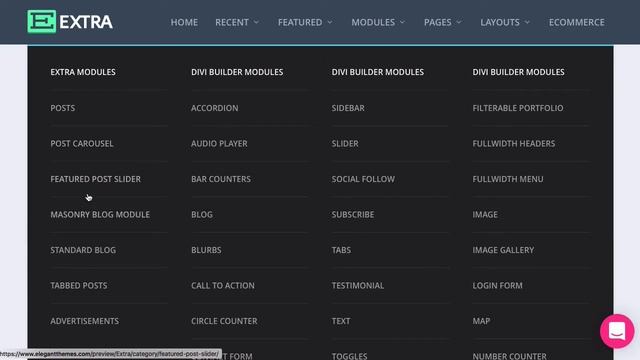
Task: Open the Bar Counters module
Action: tap(221, 179)
